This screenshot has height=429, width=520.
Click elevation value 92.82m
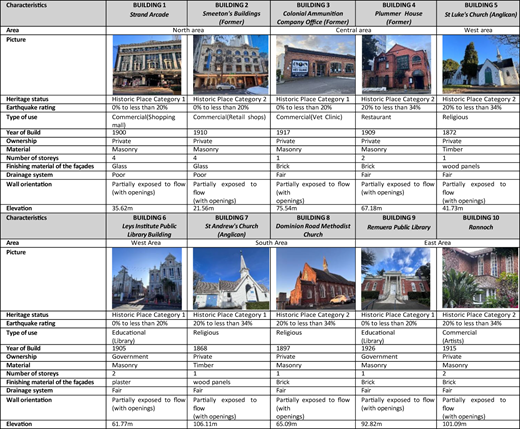tap(372, 424)
